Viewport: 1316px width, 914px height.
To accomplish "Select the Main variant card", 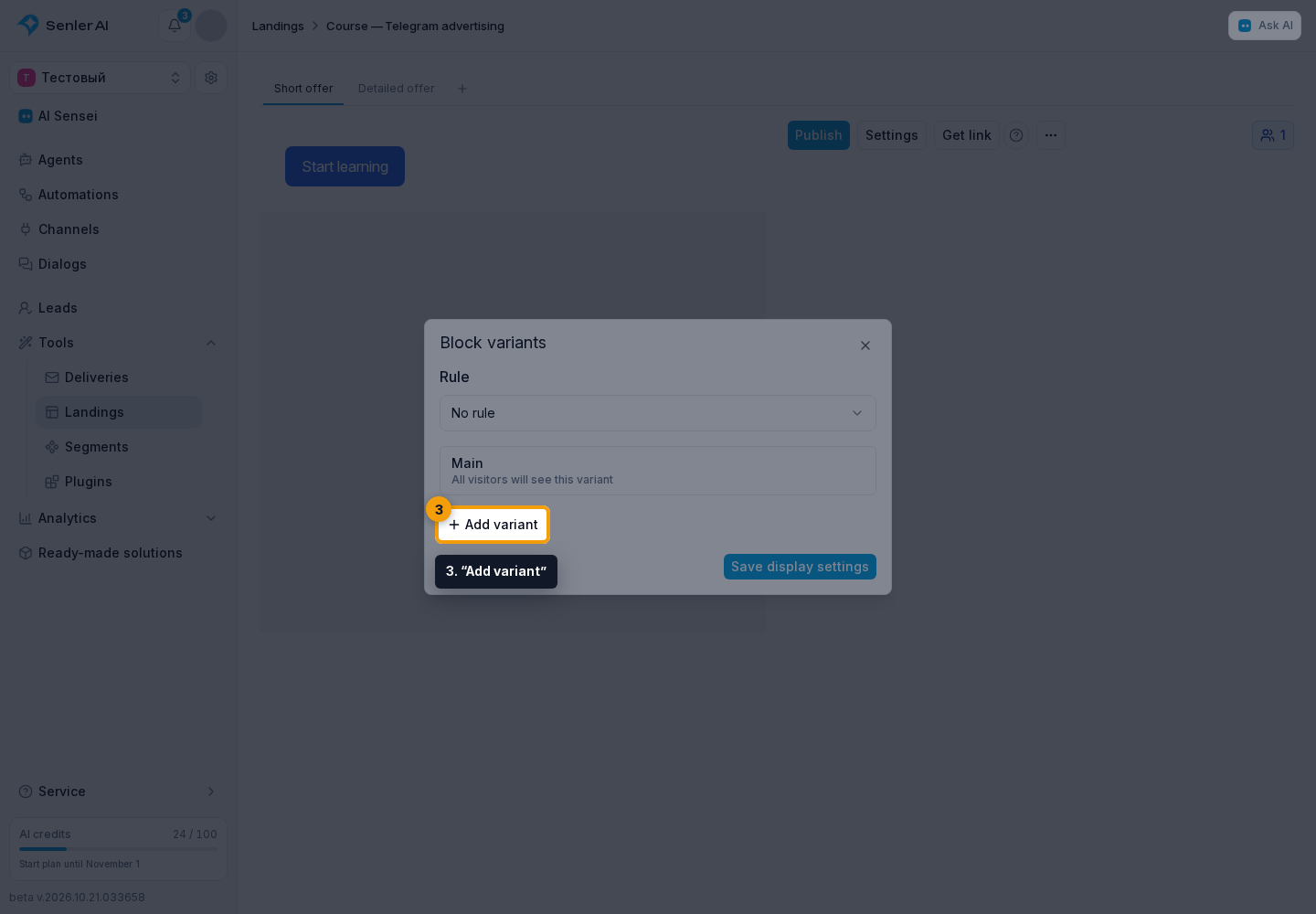I will point(658,471).
